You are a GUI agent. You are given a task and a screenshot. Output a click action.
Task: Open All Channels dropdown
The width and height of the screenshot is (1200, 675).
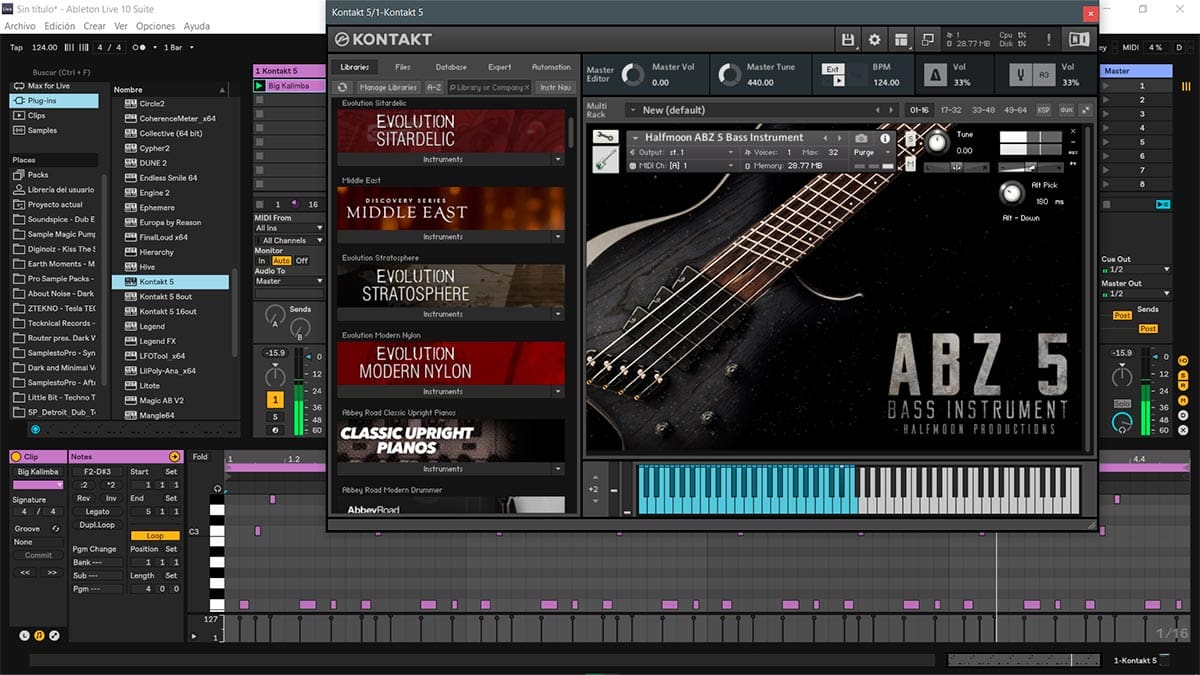tap(290, 240)
